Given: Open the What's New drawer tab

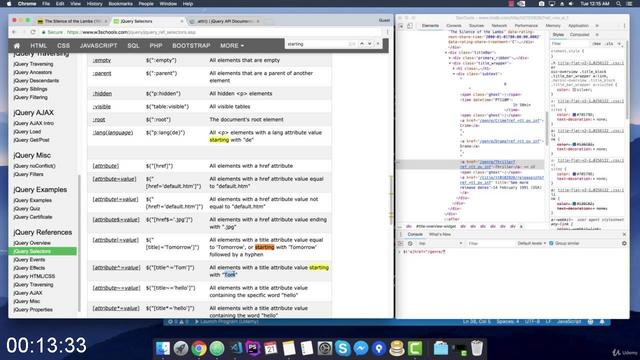Looking at the screenshot, I should click(440, 234).
